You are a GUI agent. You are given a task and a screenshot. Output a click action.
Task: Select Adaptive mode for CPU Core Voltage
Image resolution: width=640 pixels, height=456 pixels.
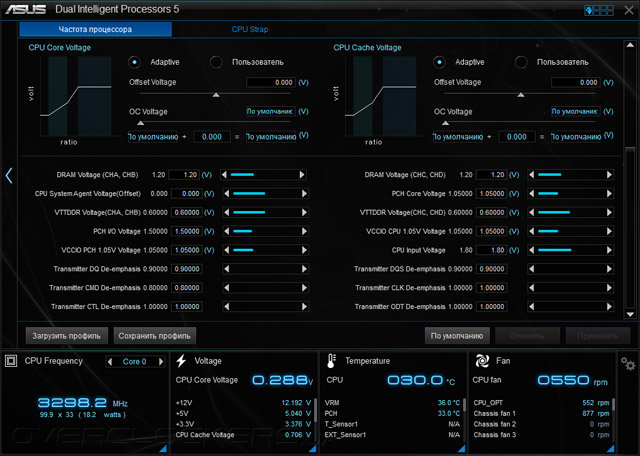tap(134, 62)
